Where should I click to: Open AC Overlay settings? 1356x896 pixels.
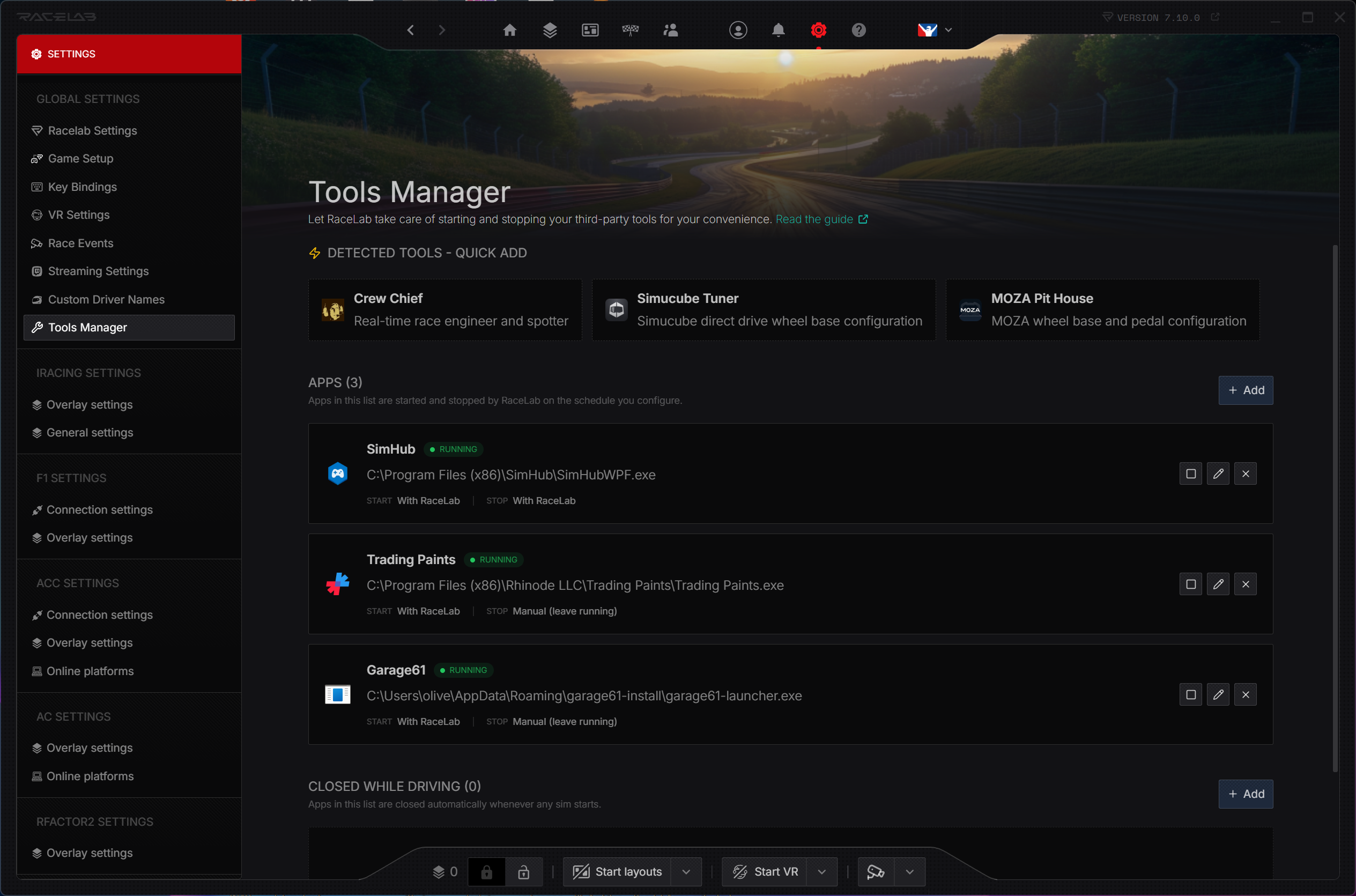click(x=129, y=748)
